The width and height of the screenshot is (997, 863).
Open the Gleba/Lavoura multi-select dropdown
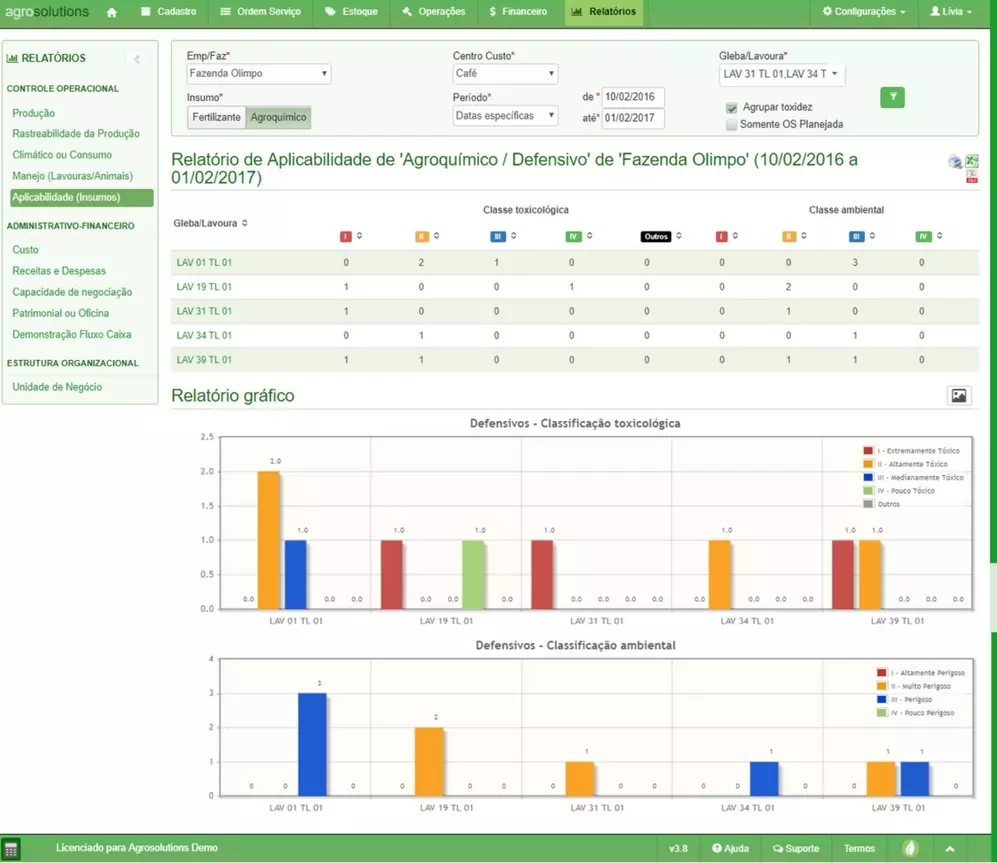click(x=781, y=74)
